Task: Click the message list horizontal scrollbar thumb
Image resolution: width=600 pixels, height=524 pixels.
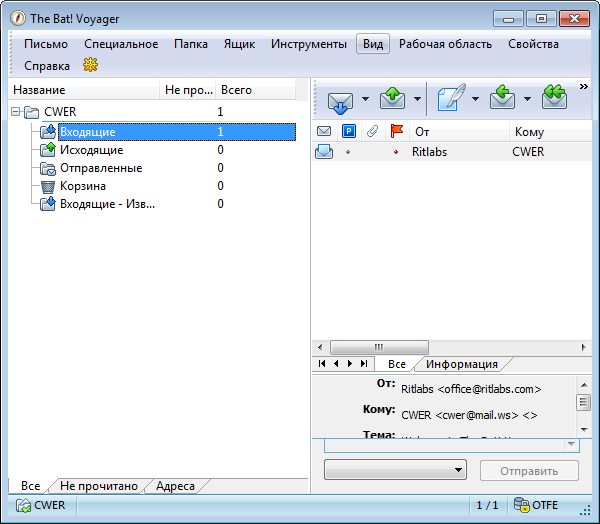Action: [x=379, y=346]
